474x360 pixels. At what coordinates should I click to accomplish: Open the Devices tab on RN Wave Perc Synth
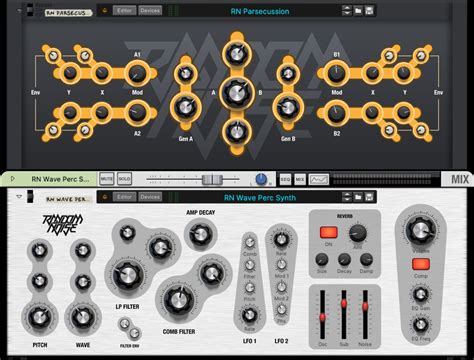pos(150,197)
